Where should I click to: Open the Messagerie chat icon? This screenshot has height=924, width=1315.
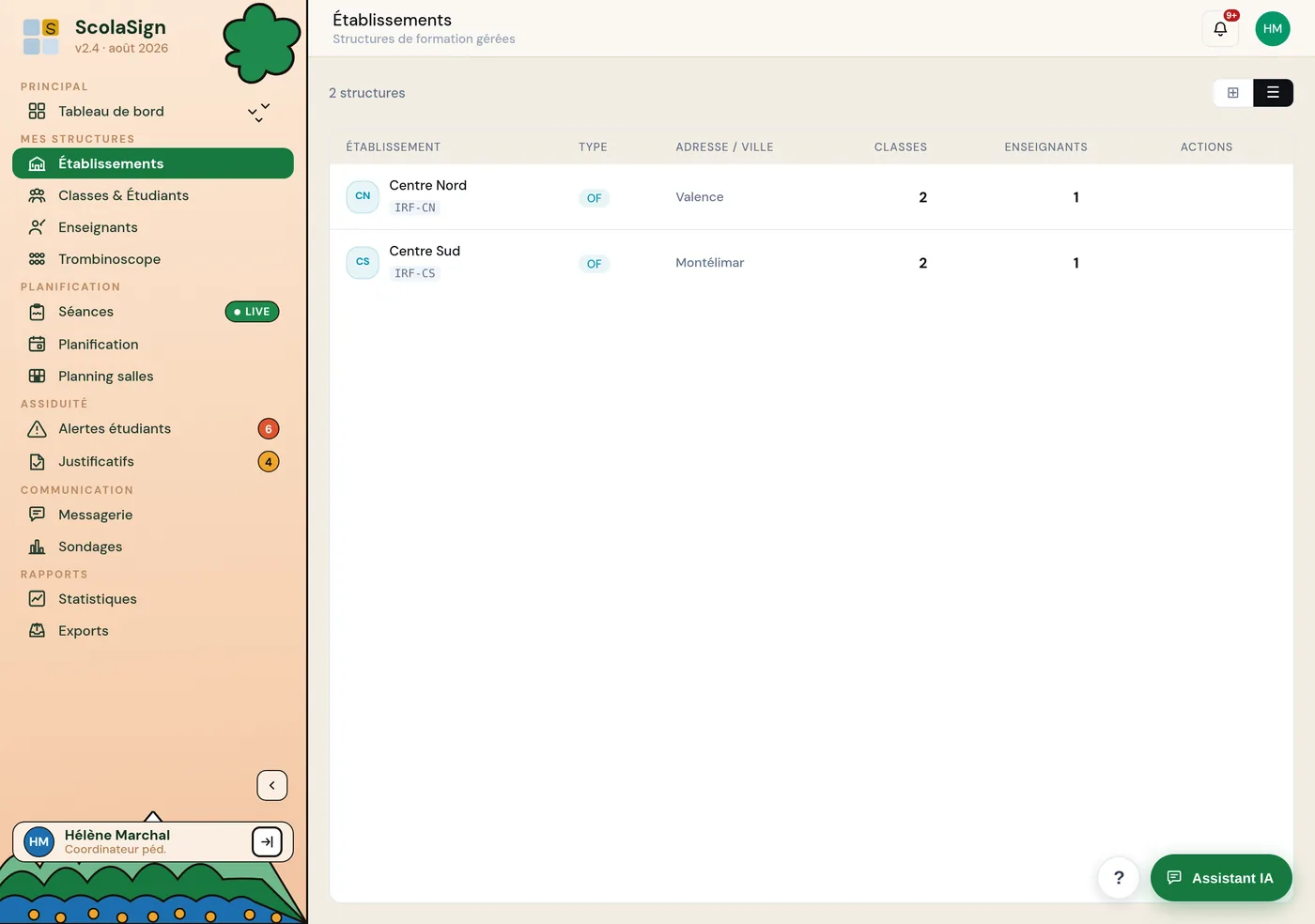tap(37, 515)
